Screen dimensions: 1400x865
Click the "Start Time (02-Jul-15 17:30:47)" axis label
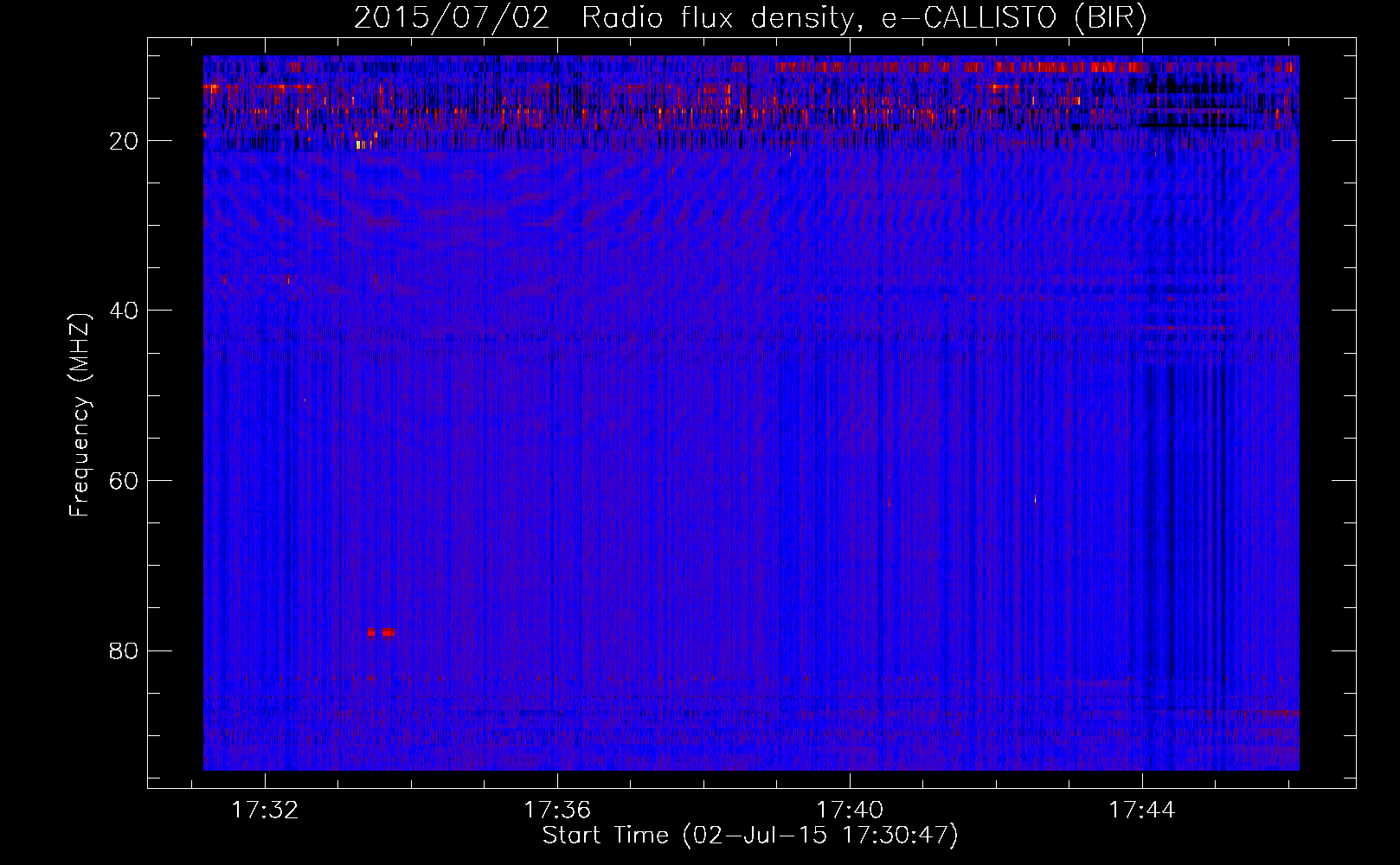pyautogui.click(x=750, y=836)
